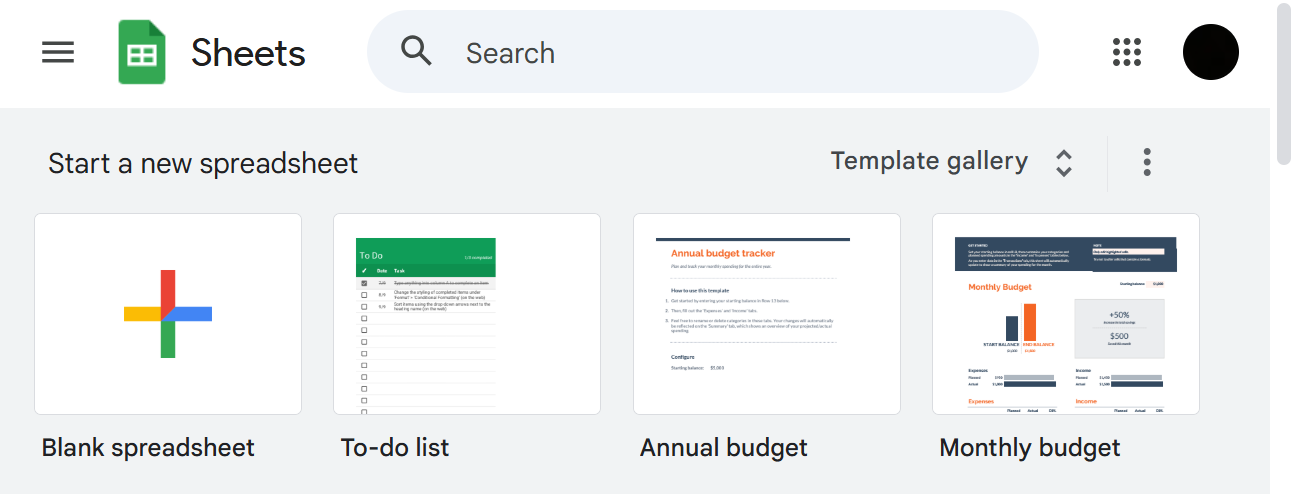Open the To-do list template thumbnail
Screen dimensions: 1295x494
[467, 314]
